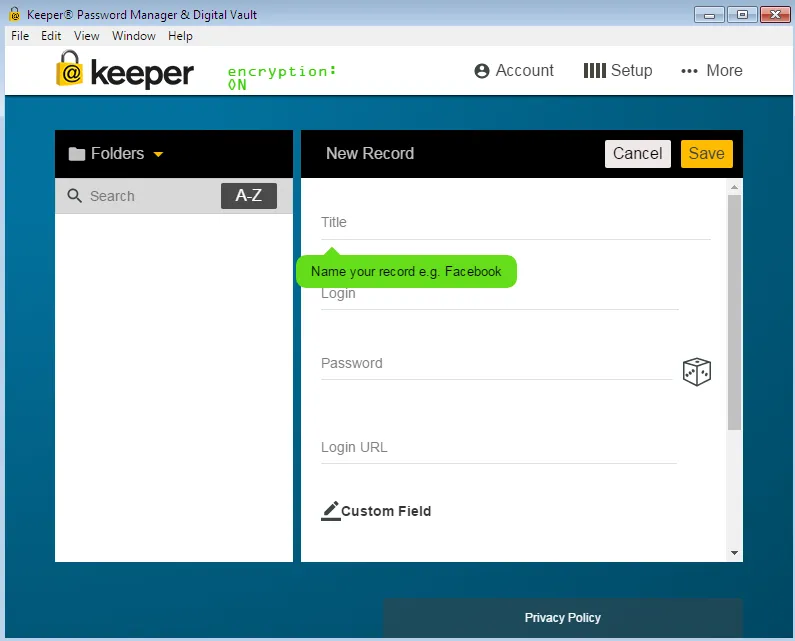Click into the Search records field
The height and width of the screenshot is (641, 795).
(x=152, y=196)
